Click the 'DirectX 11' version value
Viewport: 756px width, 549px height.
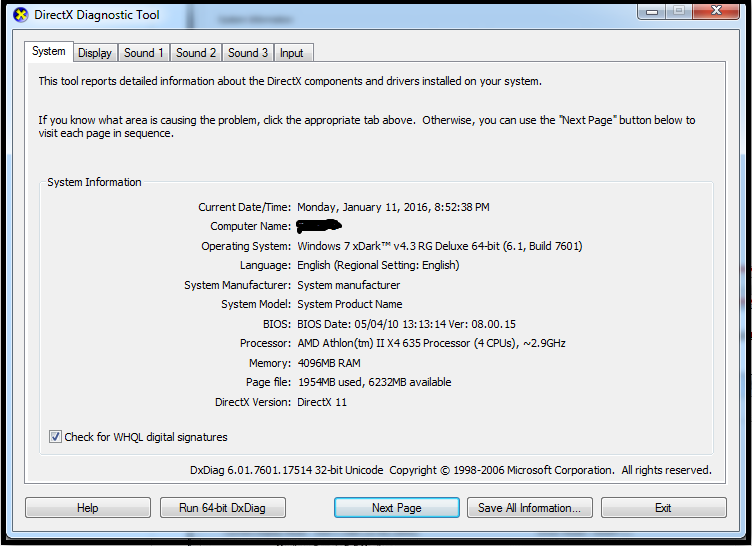click(322, 402)
